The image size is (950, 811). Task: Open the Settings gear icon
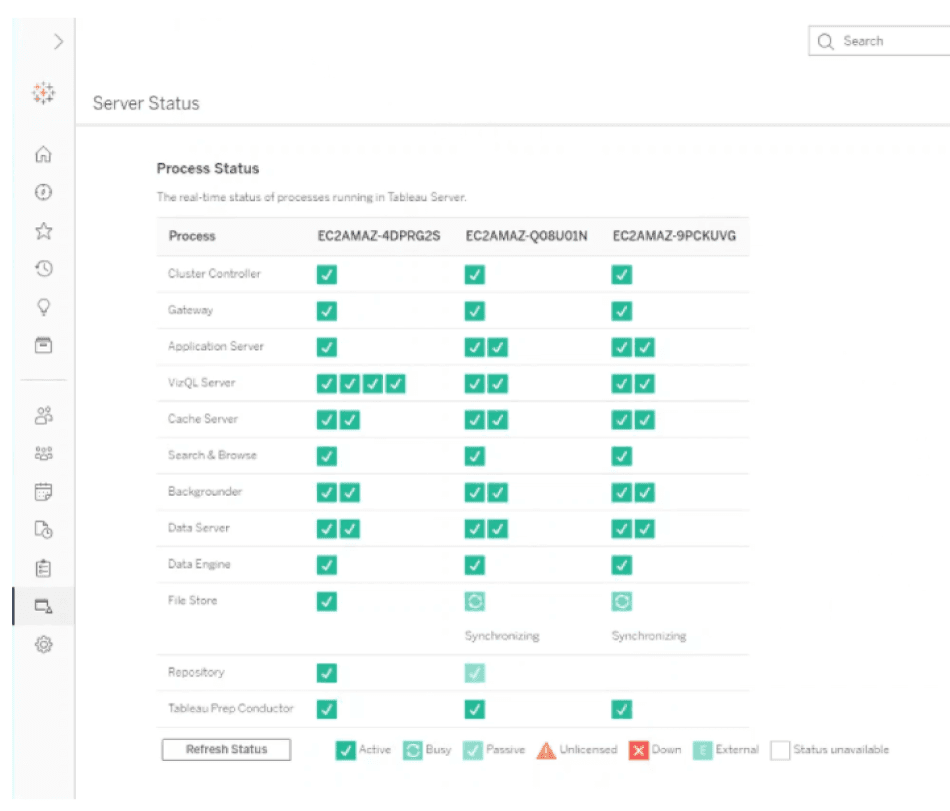[x=43, y=645]
